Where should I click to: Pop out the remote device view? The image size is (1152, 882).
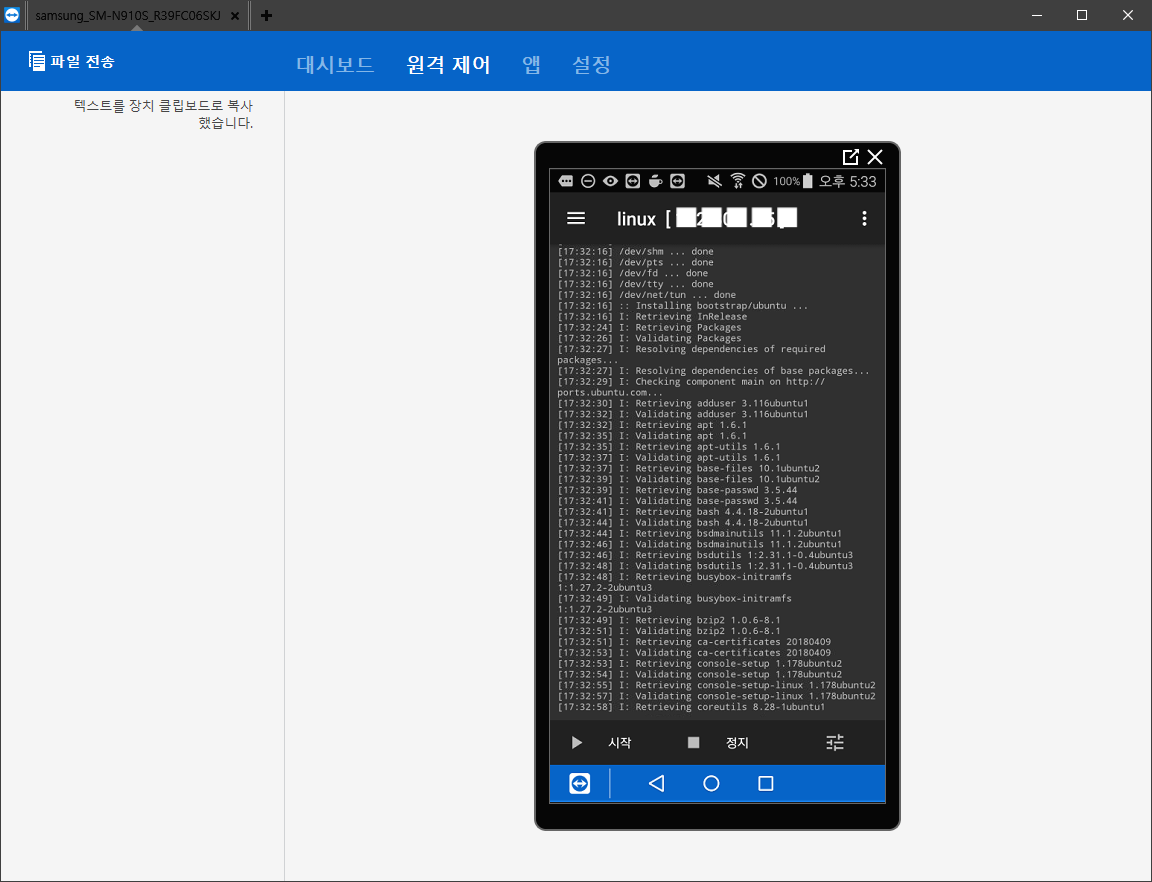coord(850,157)
